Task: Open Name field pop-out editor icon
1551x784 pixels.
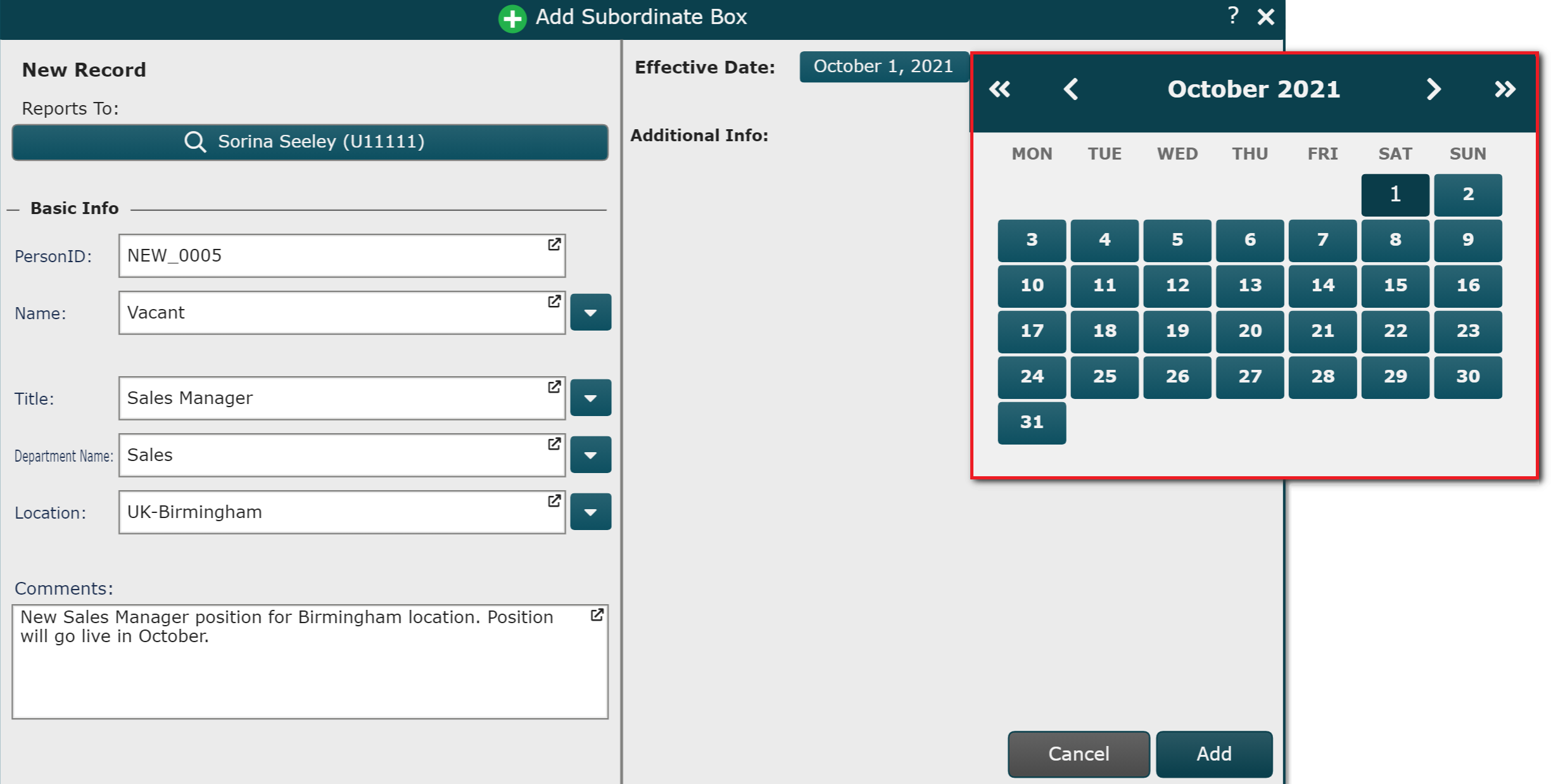Action: [x=554, y=301]
